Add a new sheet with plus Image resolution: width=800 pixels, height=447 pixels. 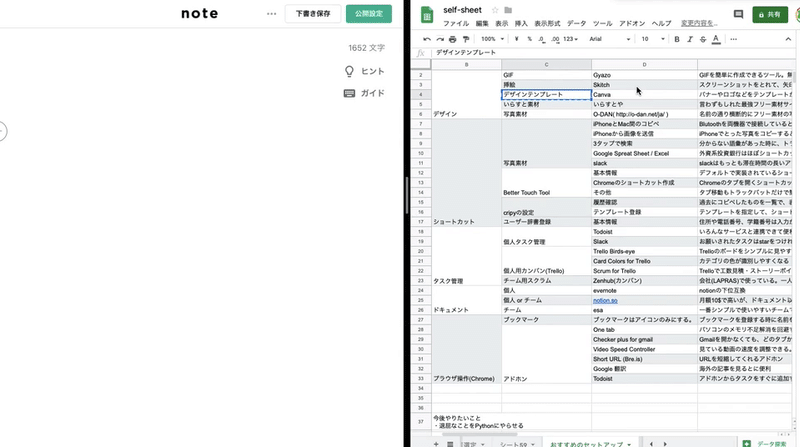coord(436,444)
